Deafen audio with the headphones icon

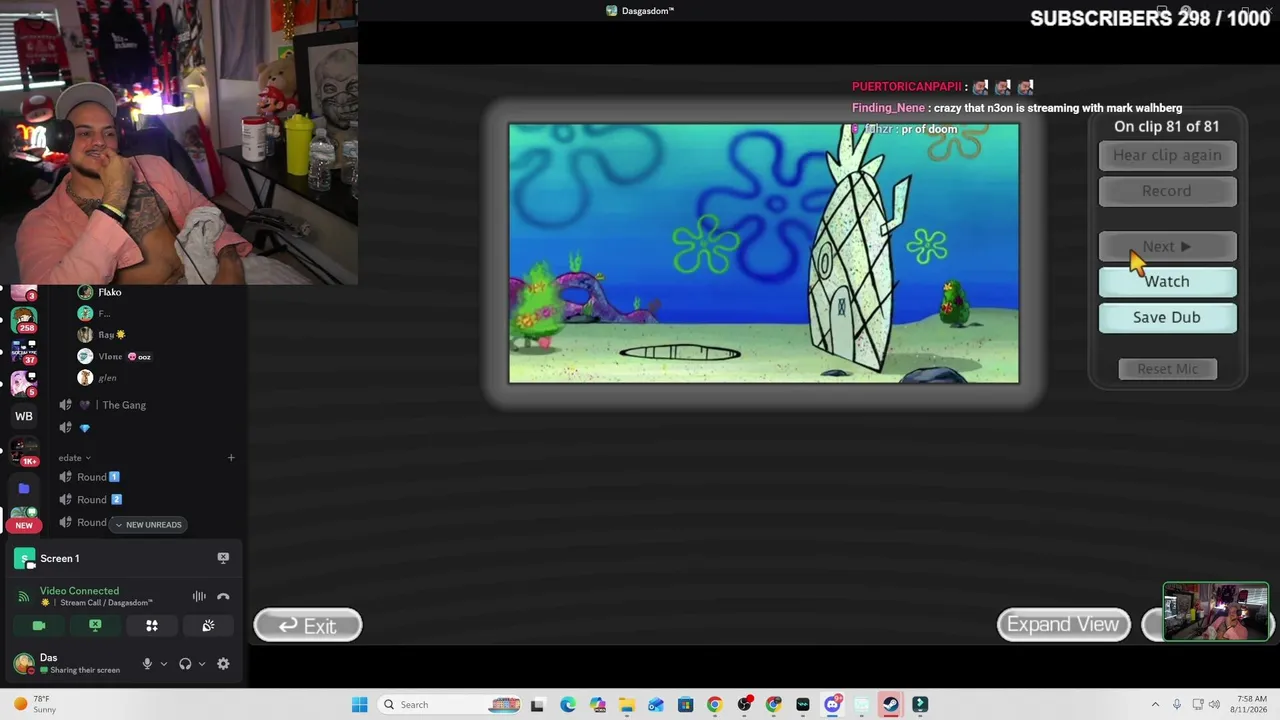pyautogui.click(x=185, y=664)
